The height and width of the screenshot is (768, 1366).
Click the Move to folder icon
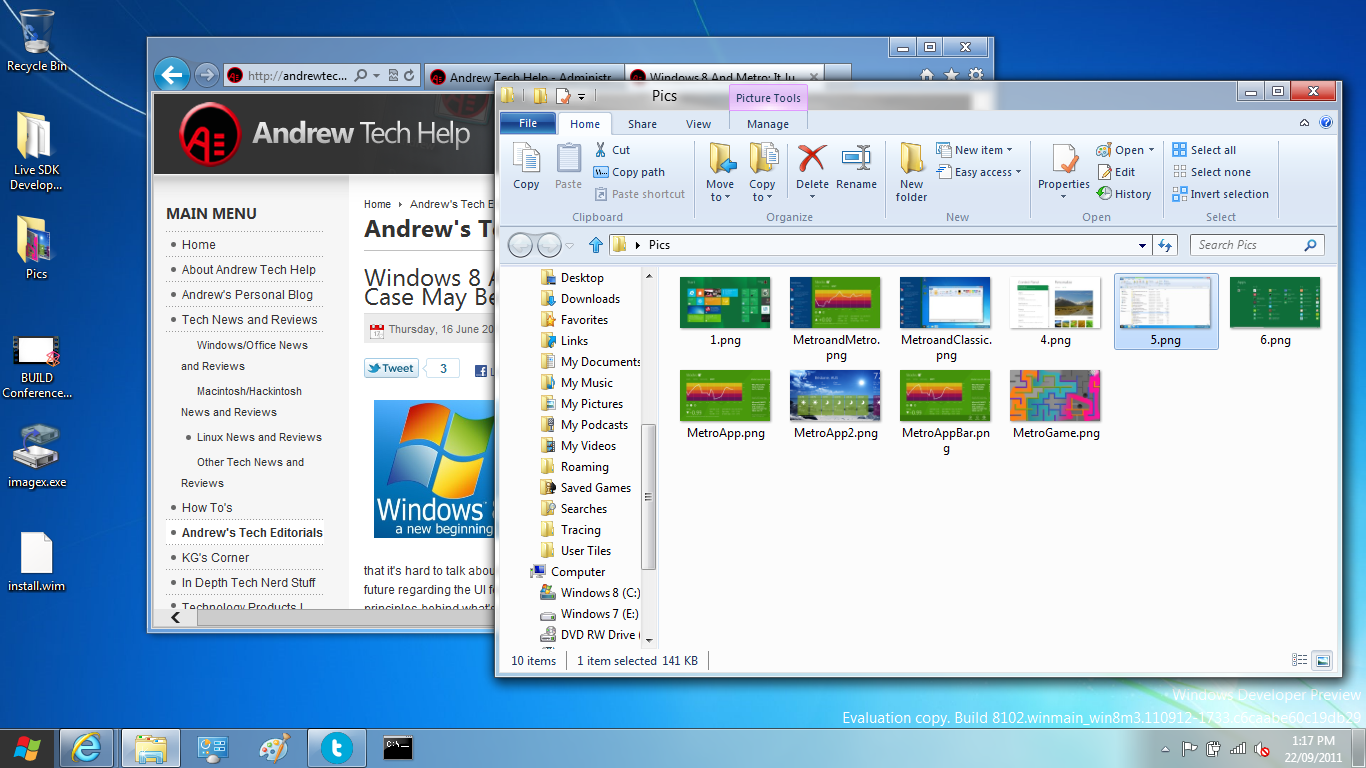(721, 158)
